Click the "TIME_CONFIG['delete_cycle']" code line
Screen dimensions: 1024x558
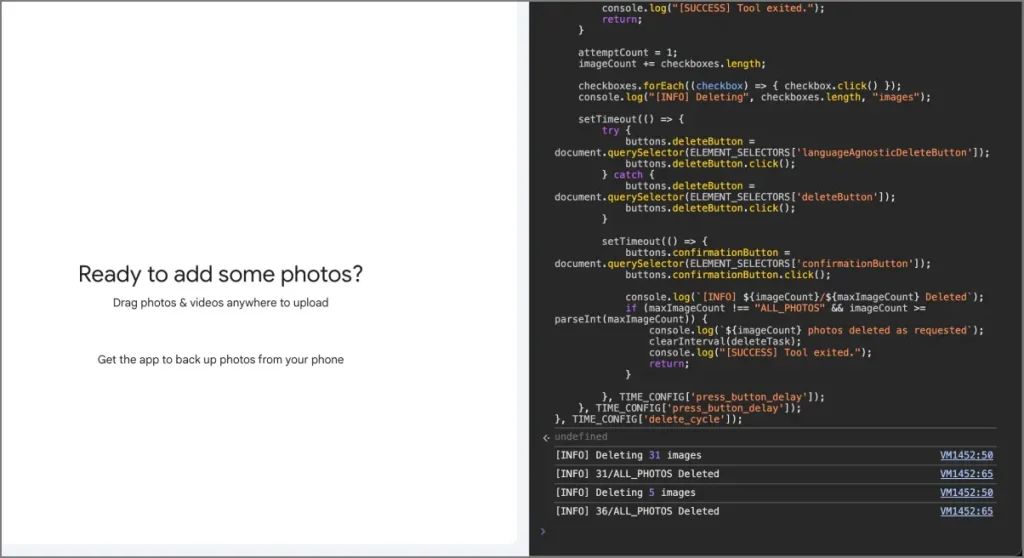pyautogui.click(x=648, y=419)
